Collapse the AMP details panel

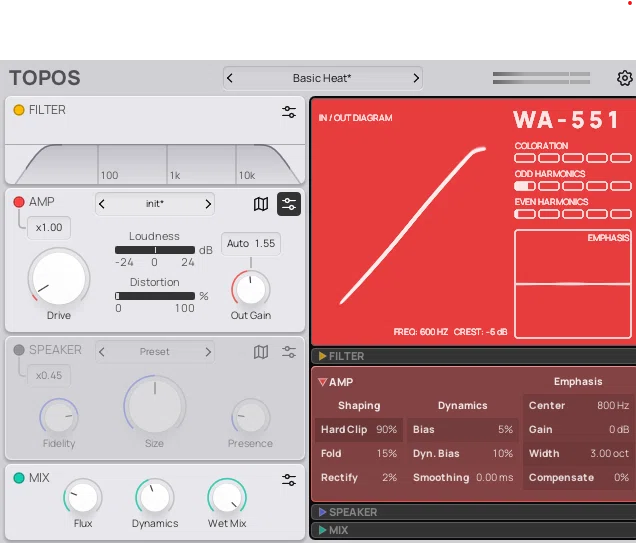tap(322, 382)
